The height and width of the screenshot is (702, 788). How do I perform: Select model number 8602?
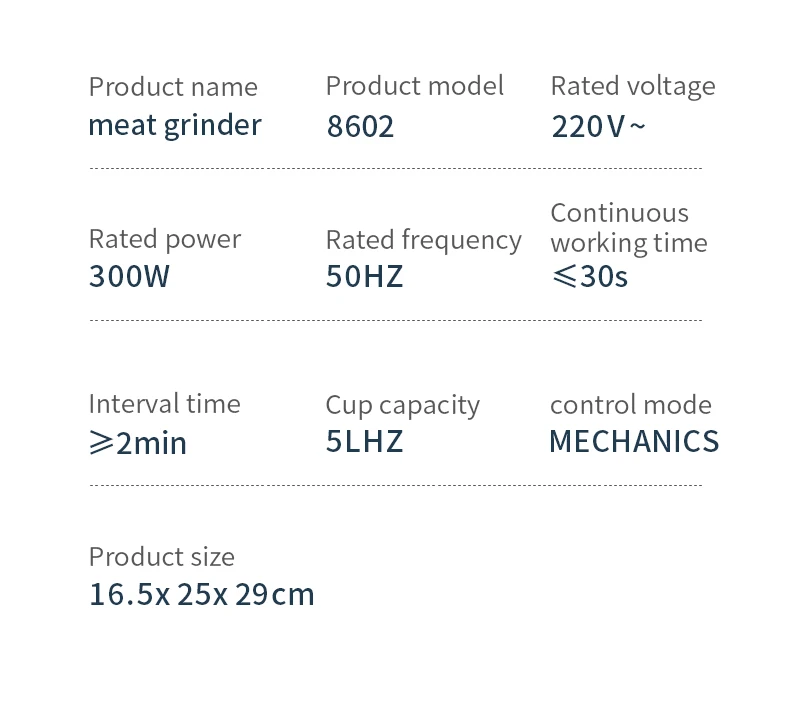(x=360, y=127)
